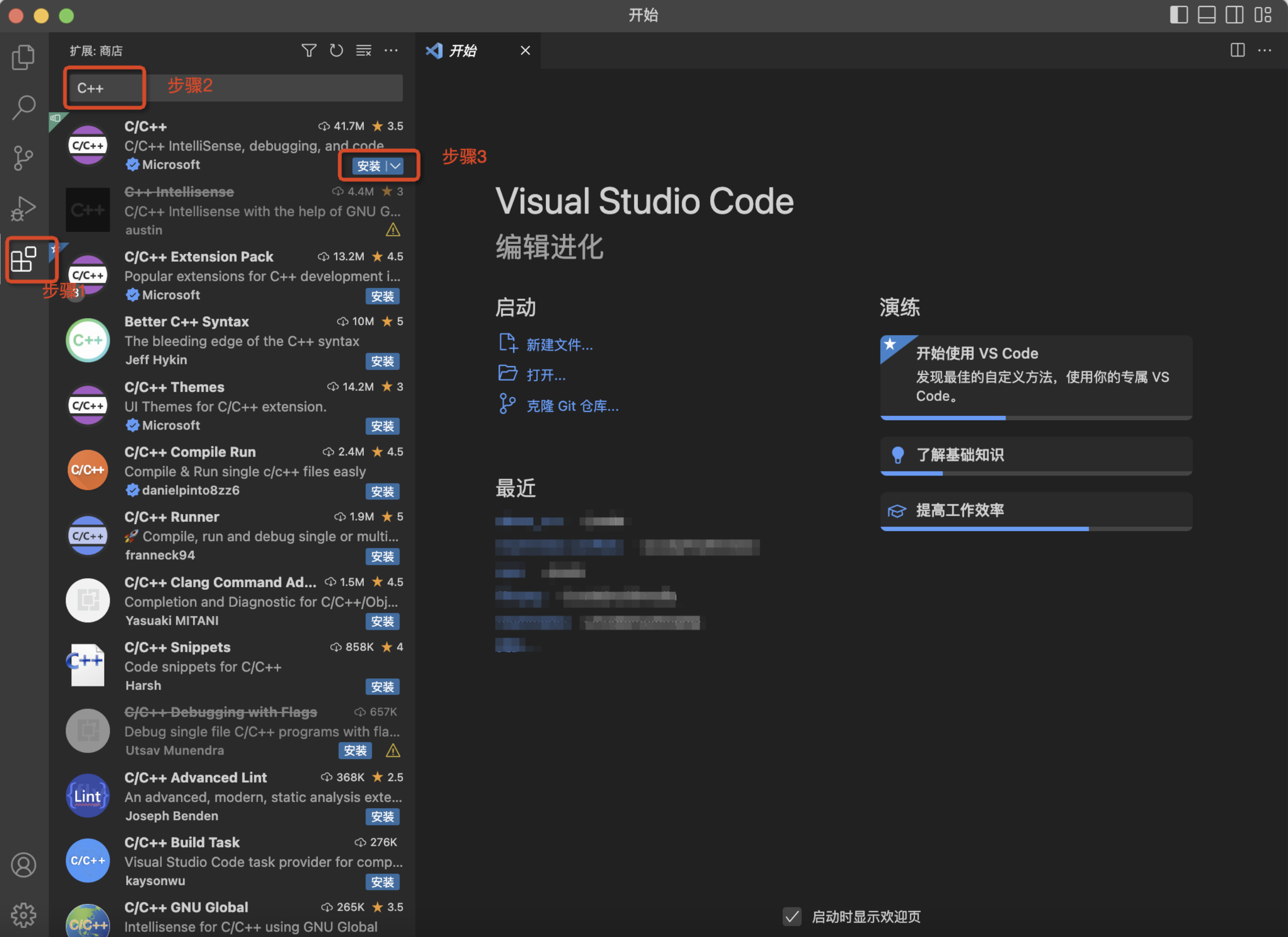This screenshot has width=1288, height=937.
Task: Install C/C++ Compile Run extension
Action: [382, 492]
